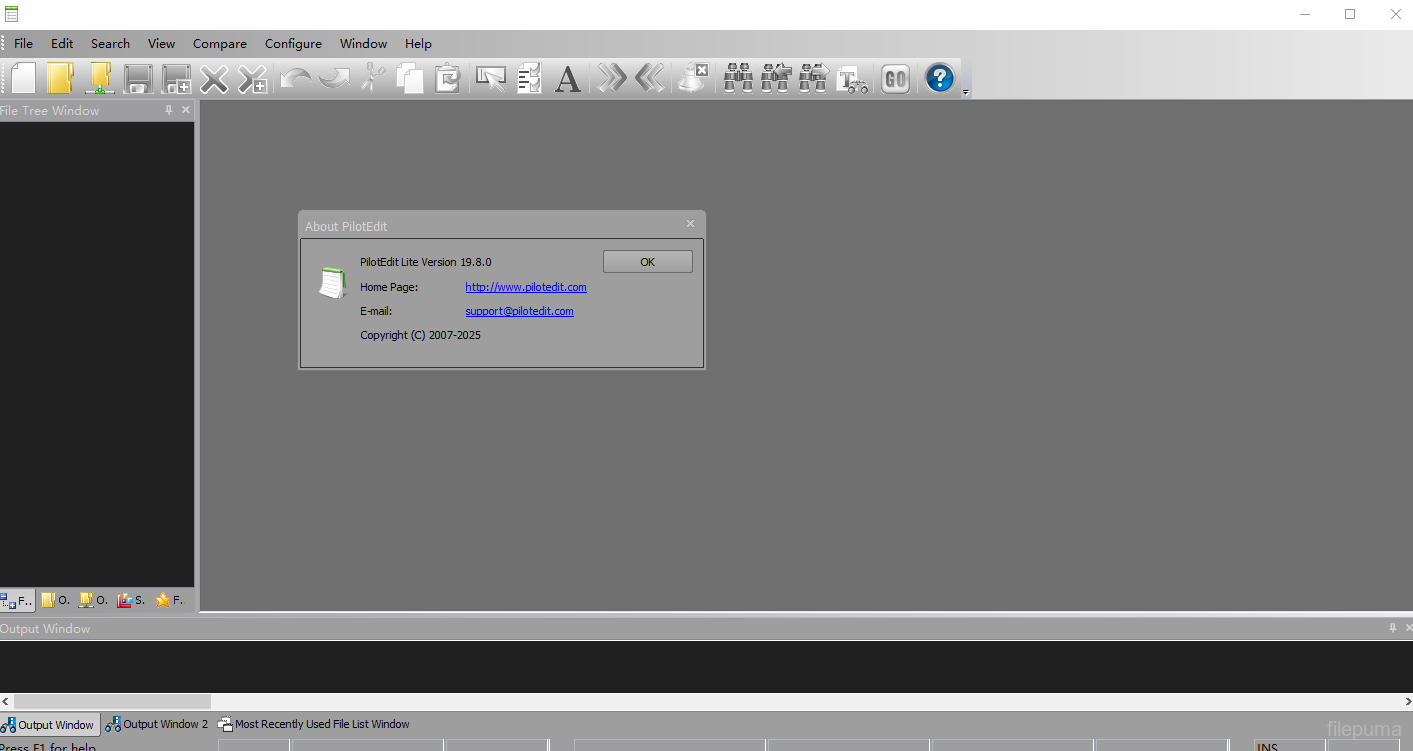The image size is (1413, 751).
Task: Cut selection using the scissors icon
Action: 372,78
